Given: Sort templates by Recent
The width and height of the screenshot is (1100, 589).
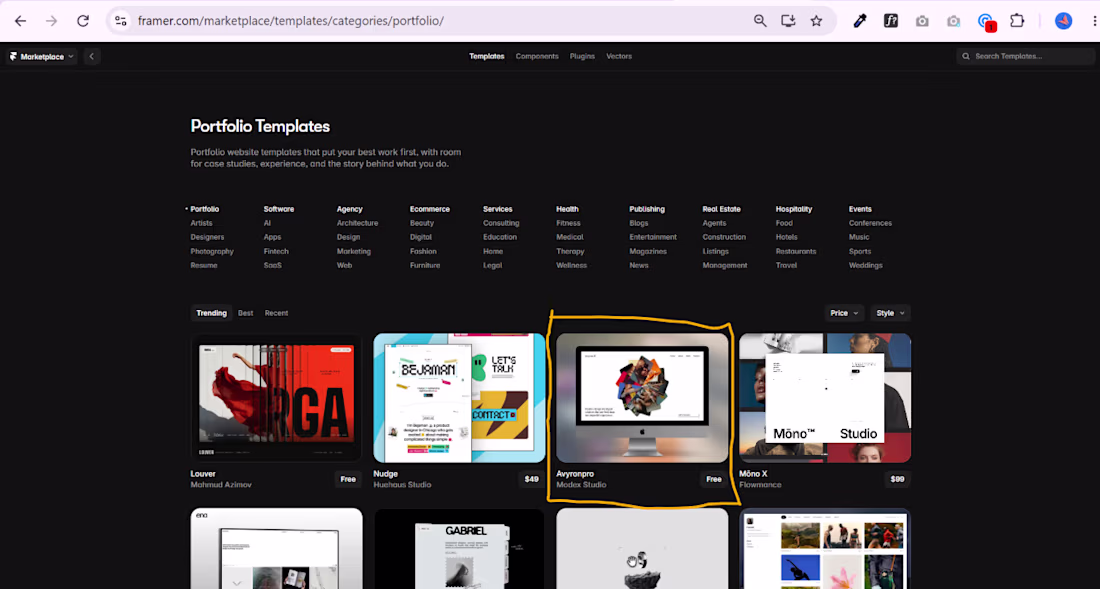Looking at the screenshot, I should point(276,313).
